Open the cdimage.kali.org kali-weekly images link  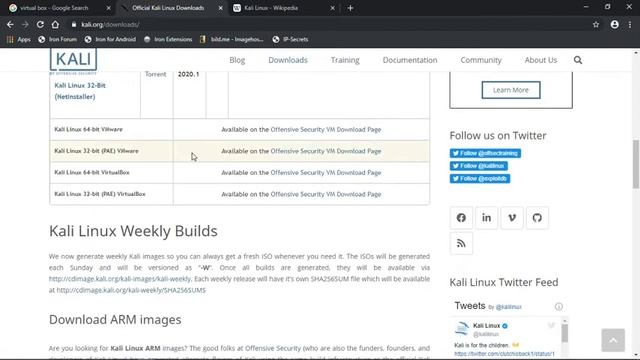click(120, 279)
